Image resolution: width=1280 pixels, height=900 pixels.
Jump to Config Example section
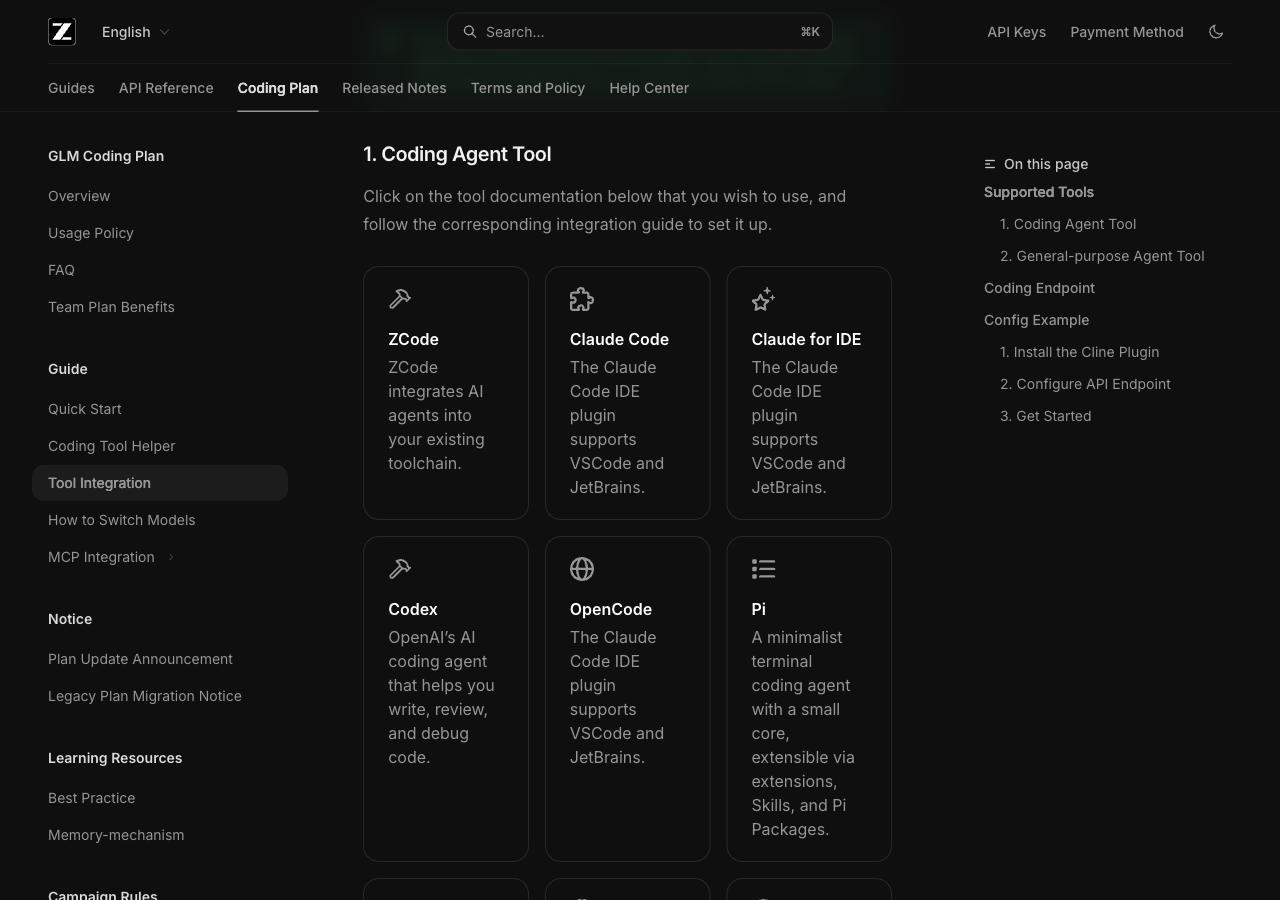tap(1036, 320)
